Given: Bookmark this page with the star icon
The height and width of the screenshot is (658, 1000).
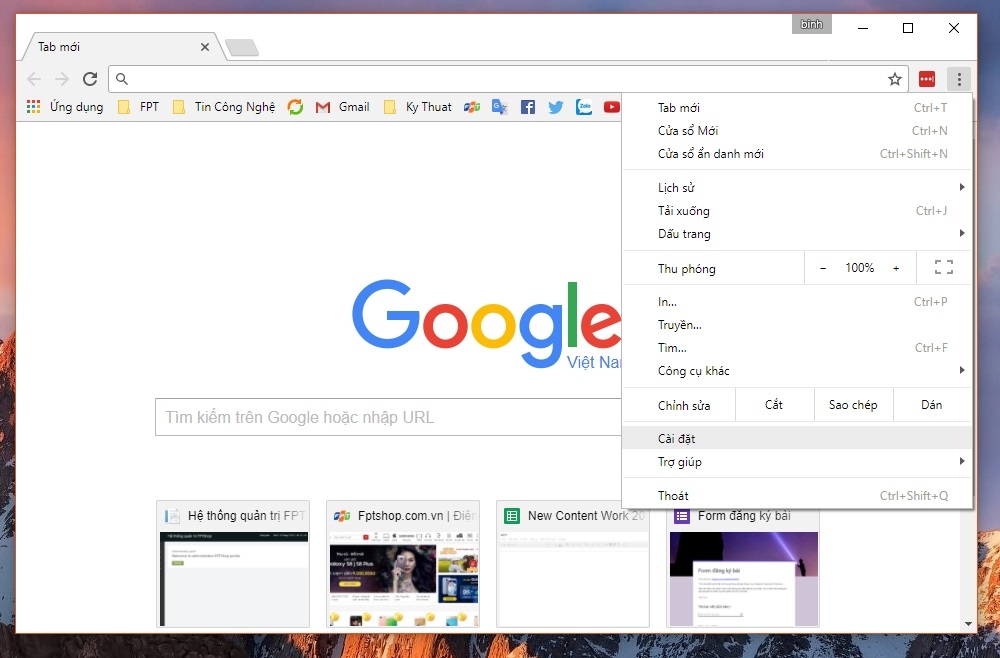Looking at the screenshot, I should pos(895,79).
